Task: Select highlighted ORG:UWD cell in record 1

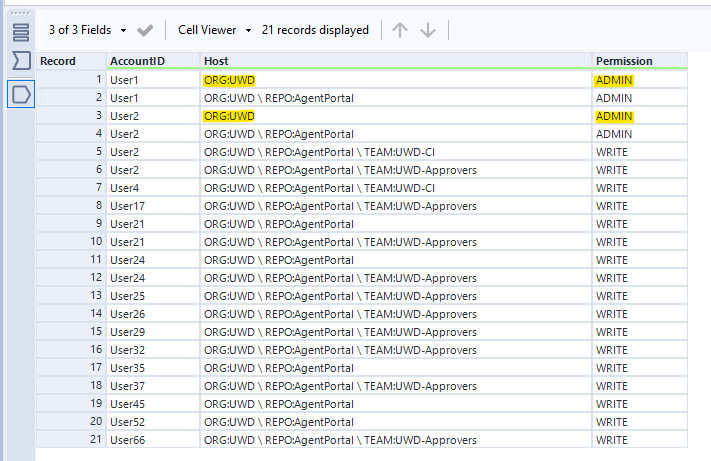Action: pyautogui.click(x=396, y=80)
